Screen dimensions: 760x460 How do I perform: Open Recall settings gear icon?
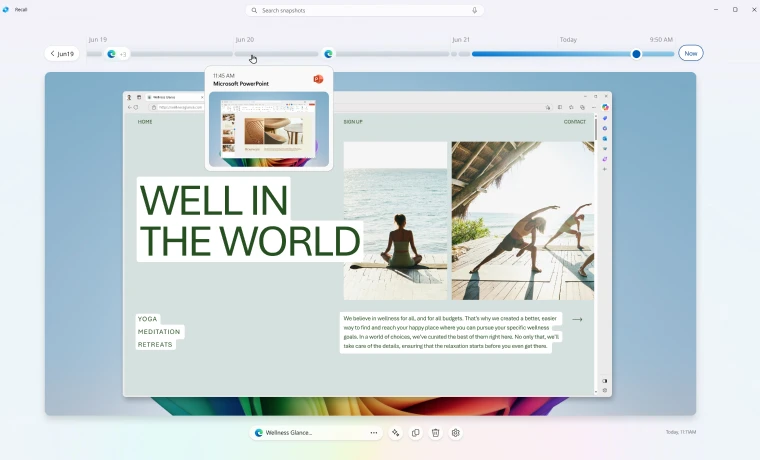(456, 433)
